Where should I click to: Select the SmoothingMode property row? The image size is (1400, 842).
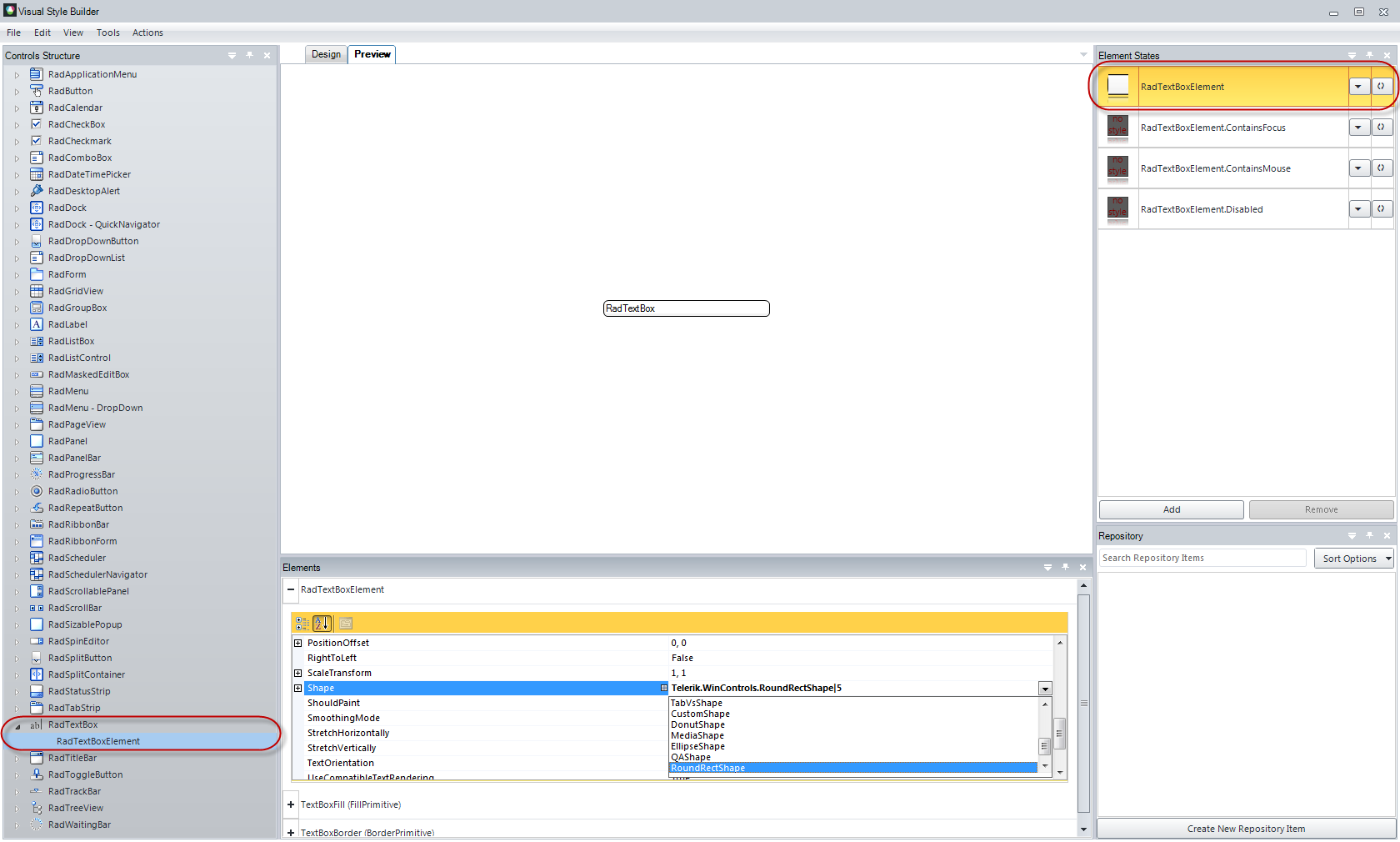(485, 718)
